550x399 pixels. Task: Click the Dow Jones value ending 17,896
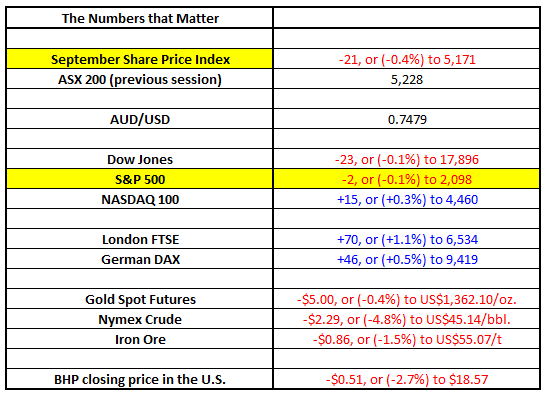407,160
